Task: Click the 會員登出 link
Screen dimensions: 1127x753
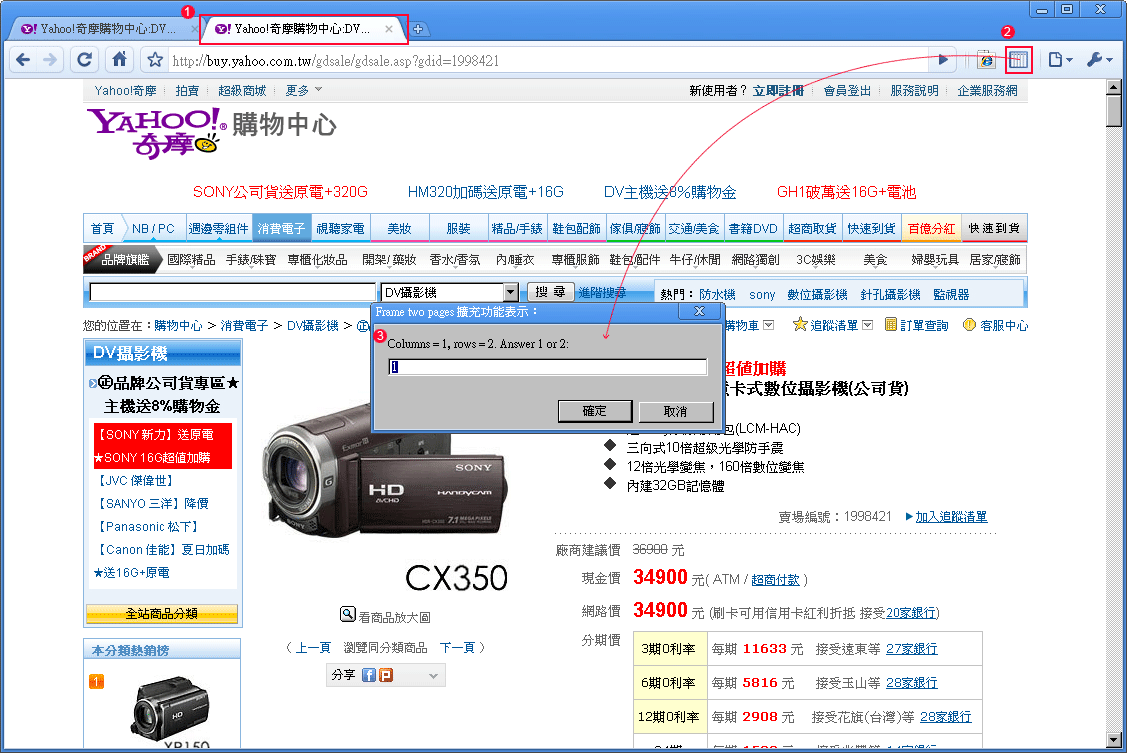Action: point(847,91)
